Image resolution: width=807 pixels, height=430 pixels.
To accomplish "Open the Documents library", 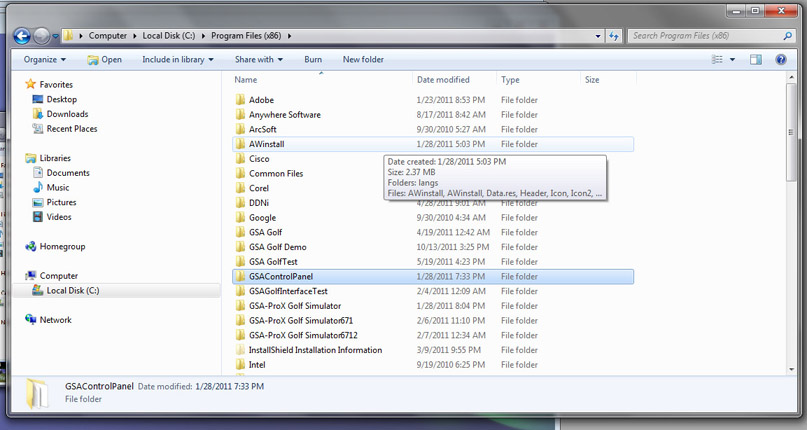I will pyautogui.click(x=68, y=173).
